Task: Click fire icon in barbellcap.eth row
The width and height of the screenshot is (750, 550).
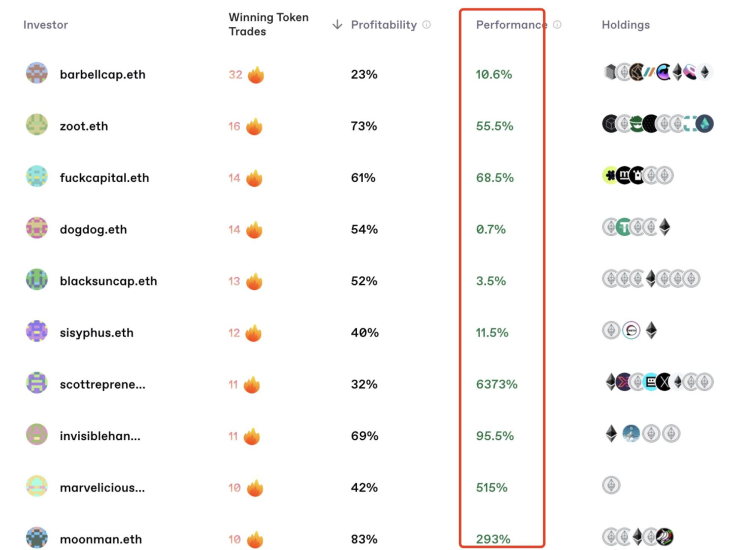Action: pos(256,74)
